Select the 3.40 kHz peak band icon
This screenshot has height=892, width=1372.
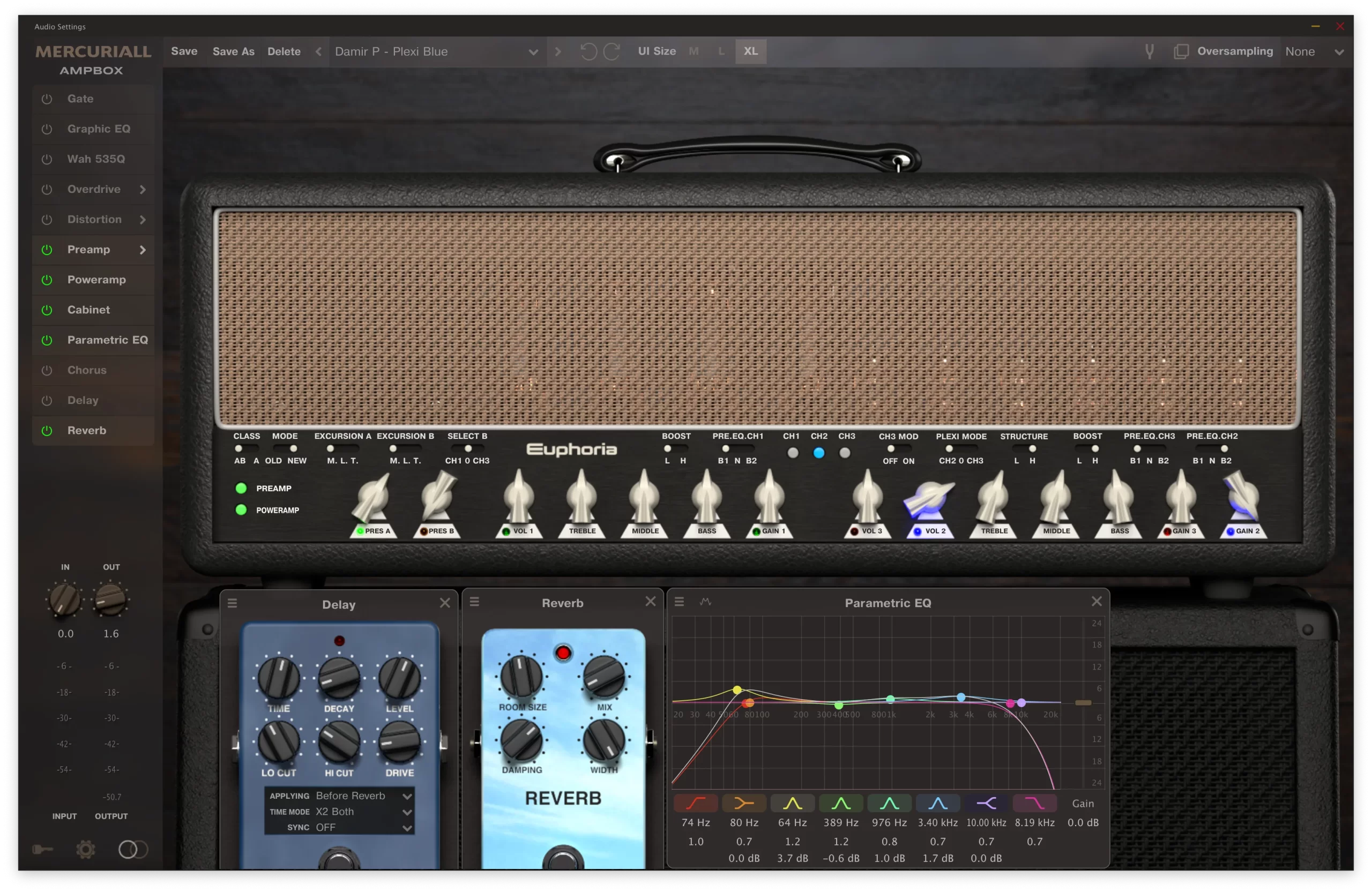point(938,803)
